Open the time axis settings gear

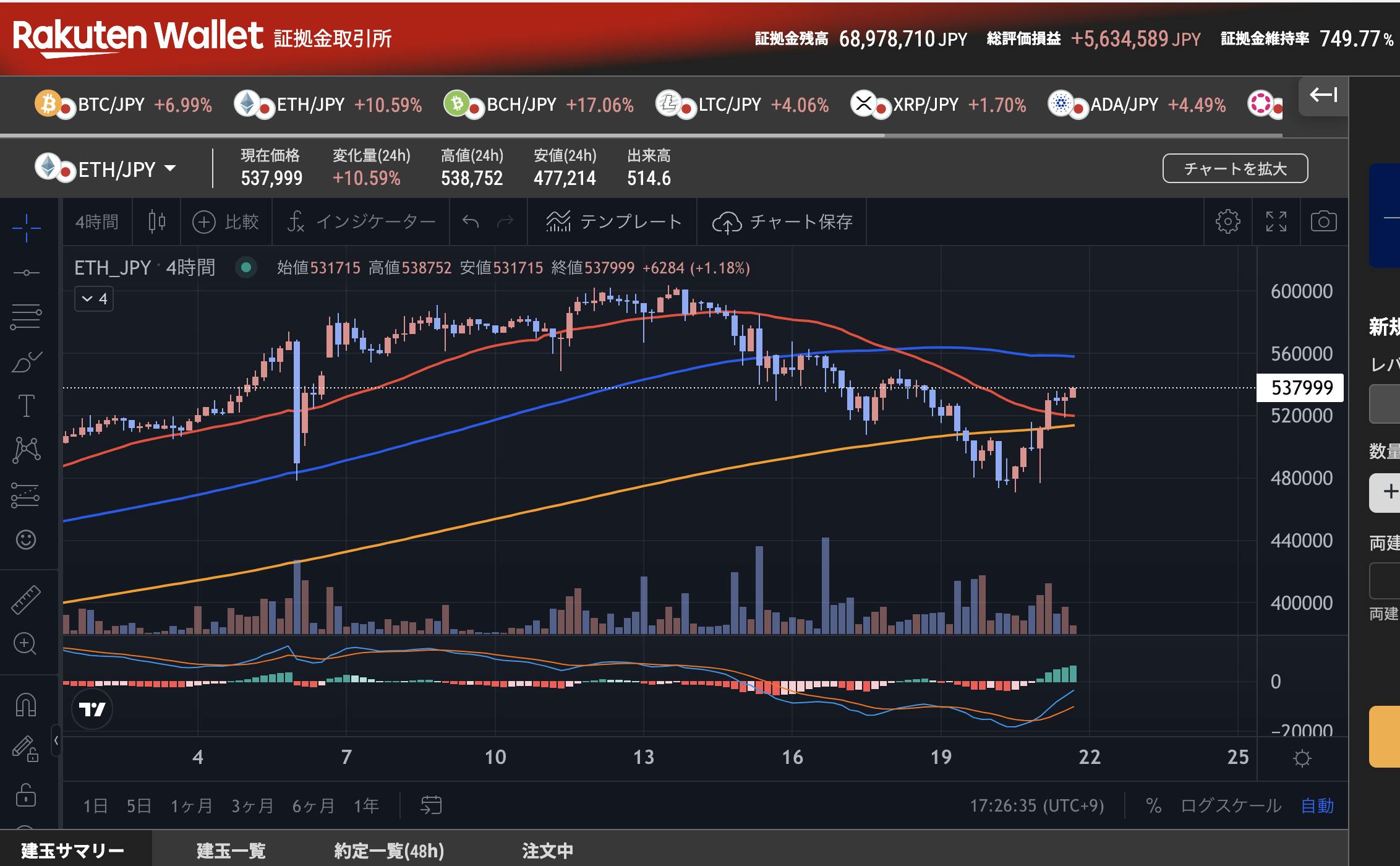click(x=1302, y=758)
